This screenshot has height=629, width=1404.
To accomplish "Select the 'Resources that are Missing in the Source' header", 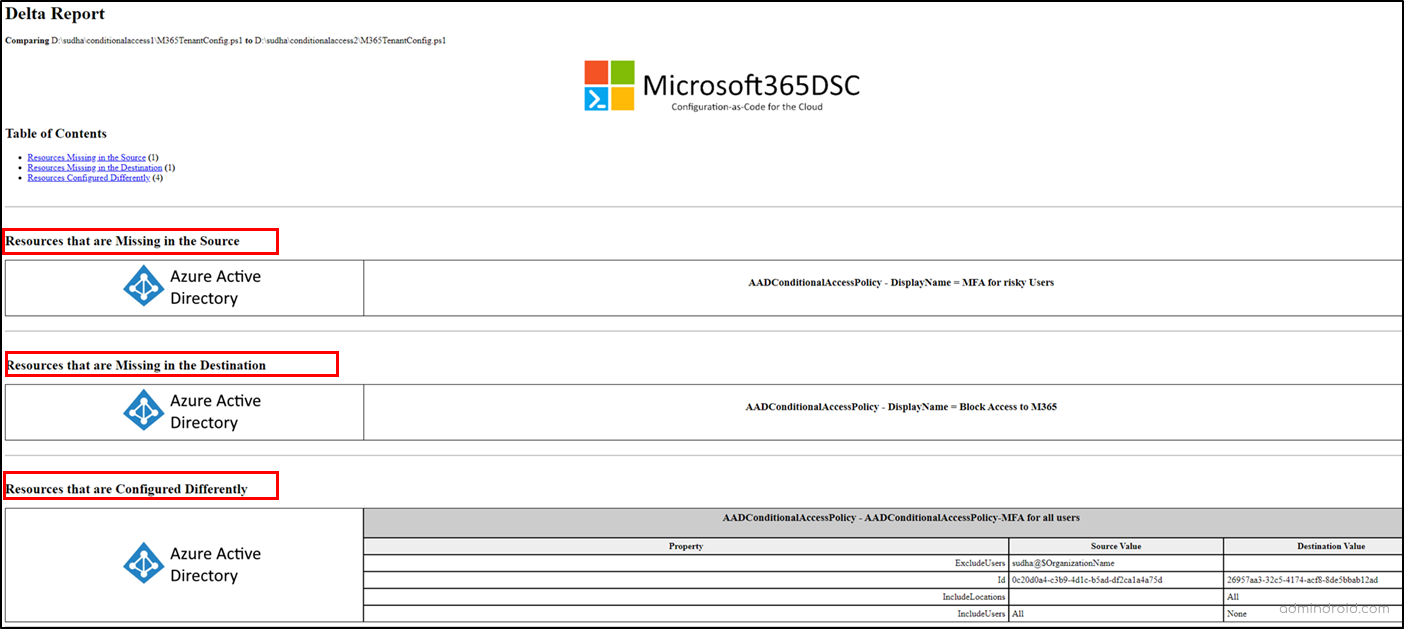I will point(122,241).
